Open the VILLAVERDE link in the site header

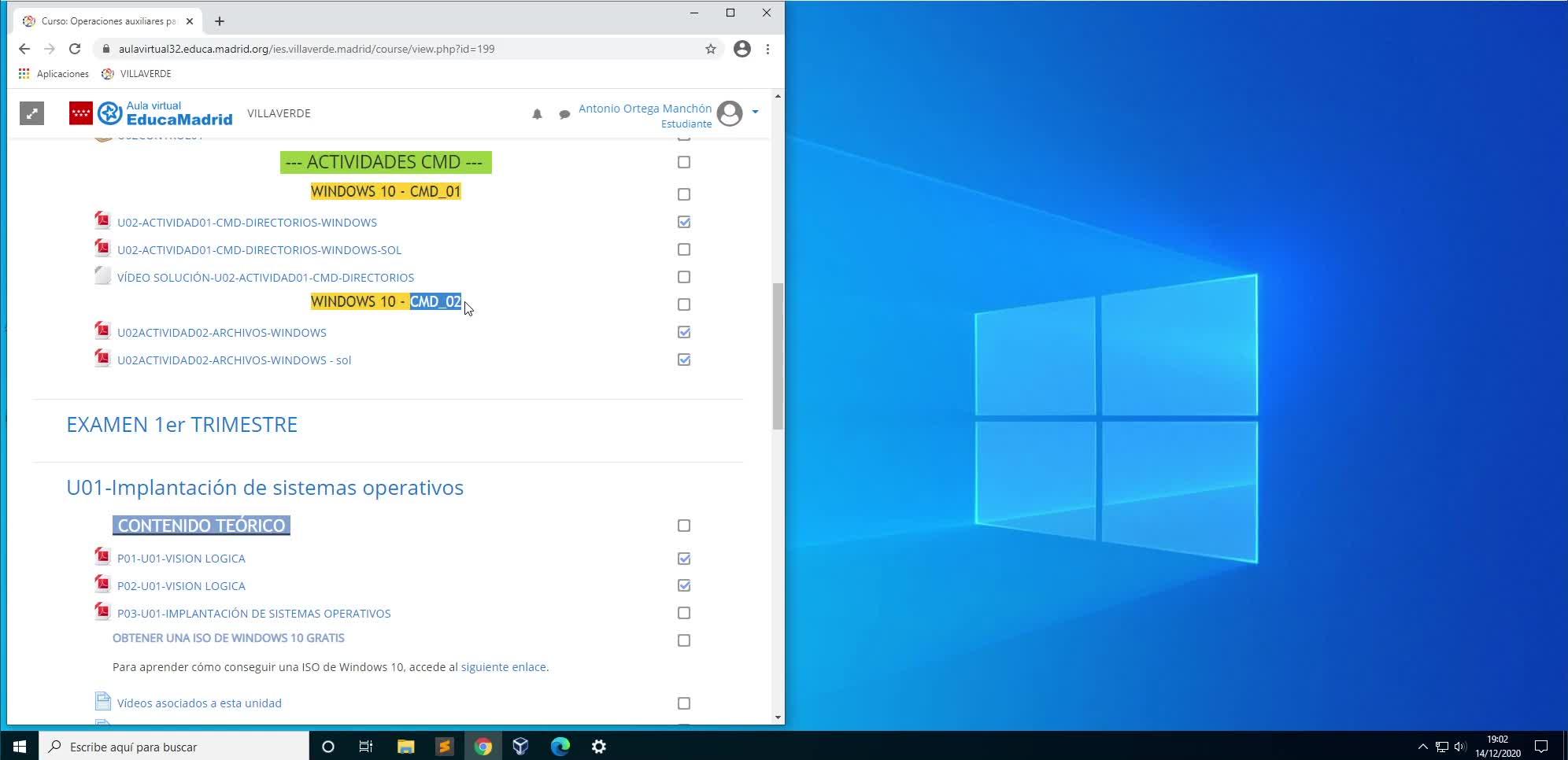279,113
